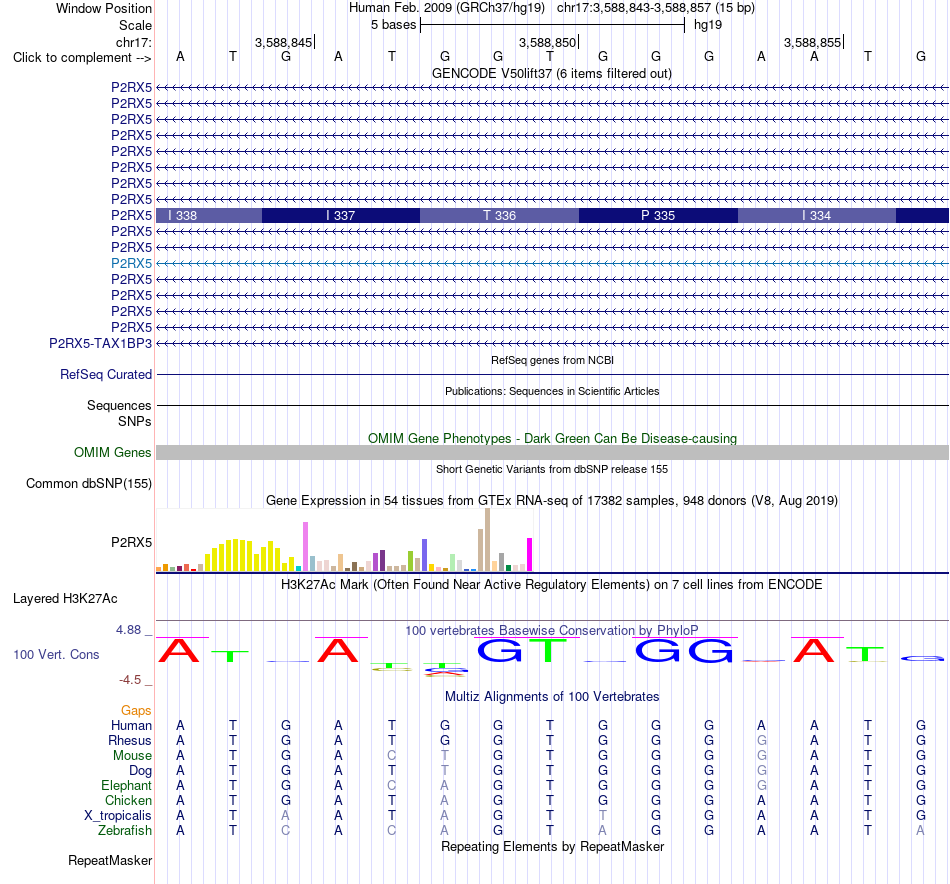Image resolution: width=950 pixels, height=884 pixels.
Task: Open the P2RX5-TAX1BP3 transcript label
Action: (x=101, y=343)
